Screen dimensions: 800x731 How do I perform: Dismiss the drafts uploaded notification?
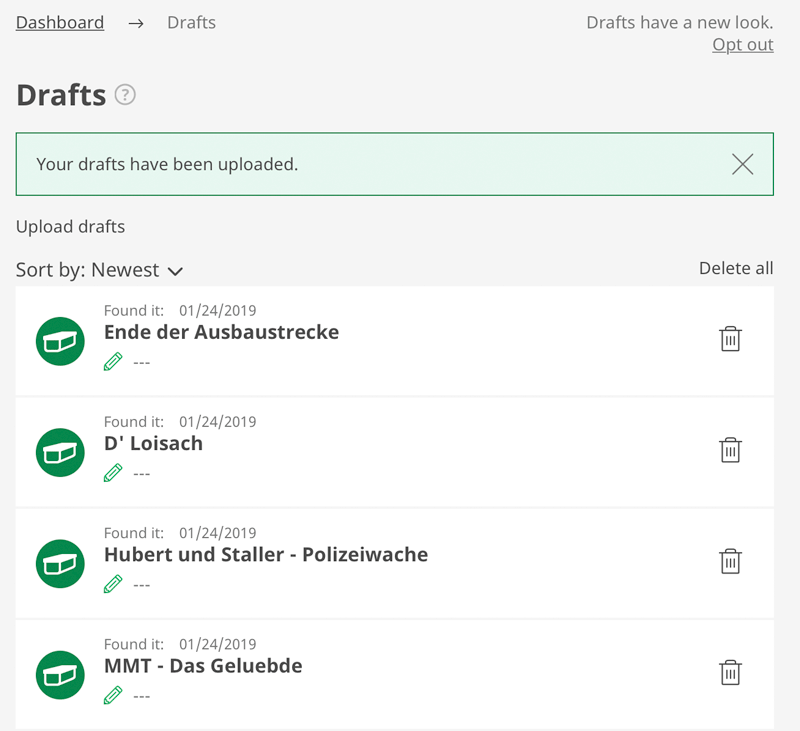click(742, 164)
